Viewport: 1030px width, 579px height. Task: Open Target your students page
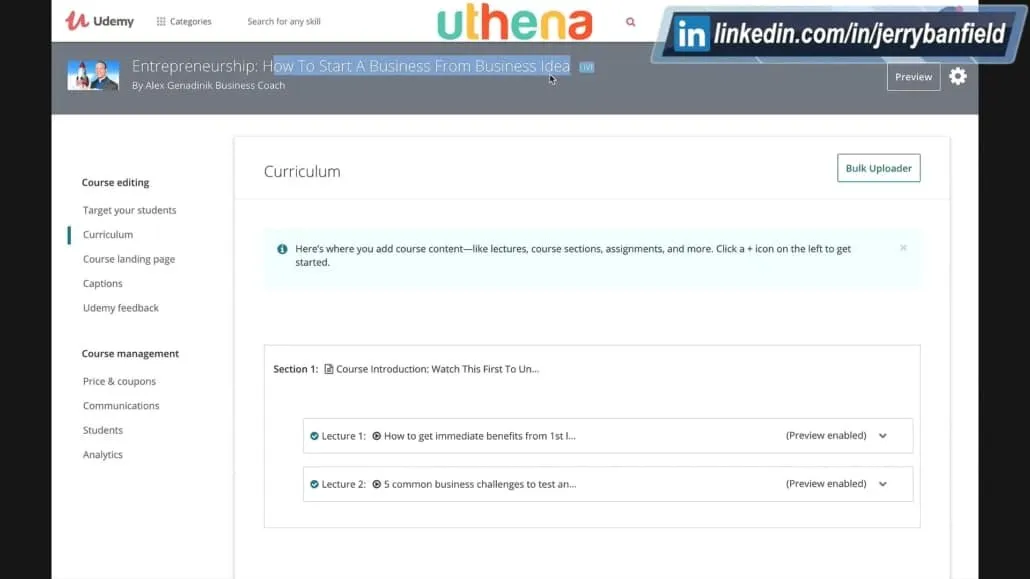(129, 210)
